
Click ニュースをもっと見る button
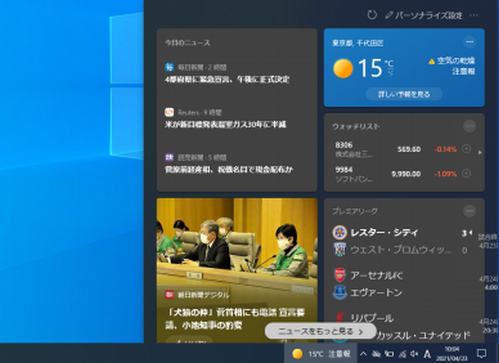point(320,331)
